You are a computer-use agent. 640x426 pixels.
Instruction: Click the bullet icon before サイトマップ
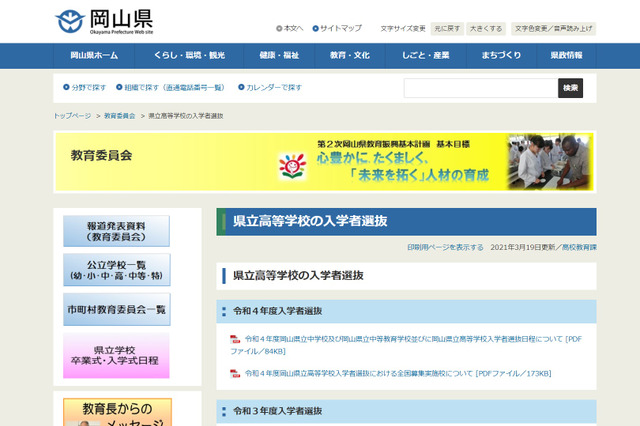pos(316,29)
